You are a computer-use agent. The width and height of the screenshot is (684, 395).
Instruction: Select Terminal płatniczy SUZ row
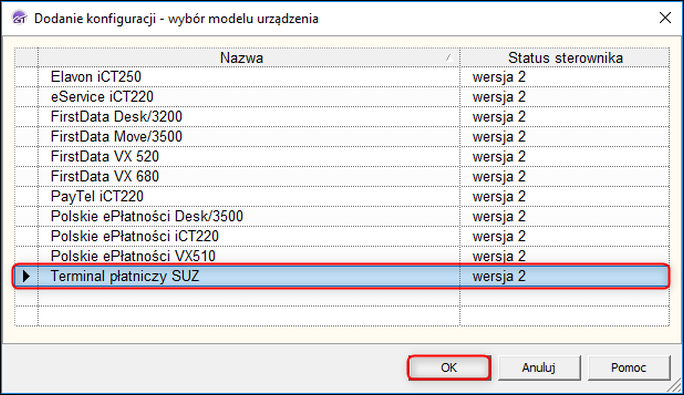[342, 276]
